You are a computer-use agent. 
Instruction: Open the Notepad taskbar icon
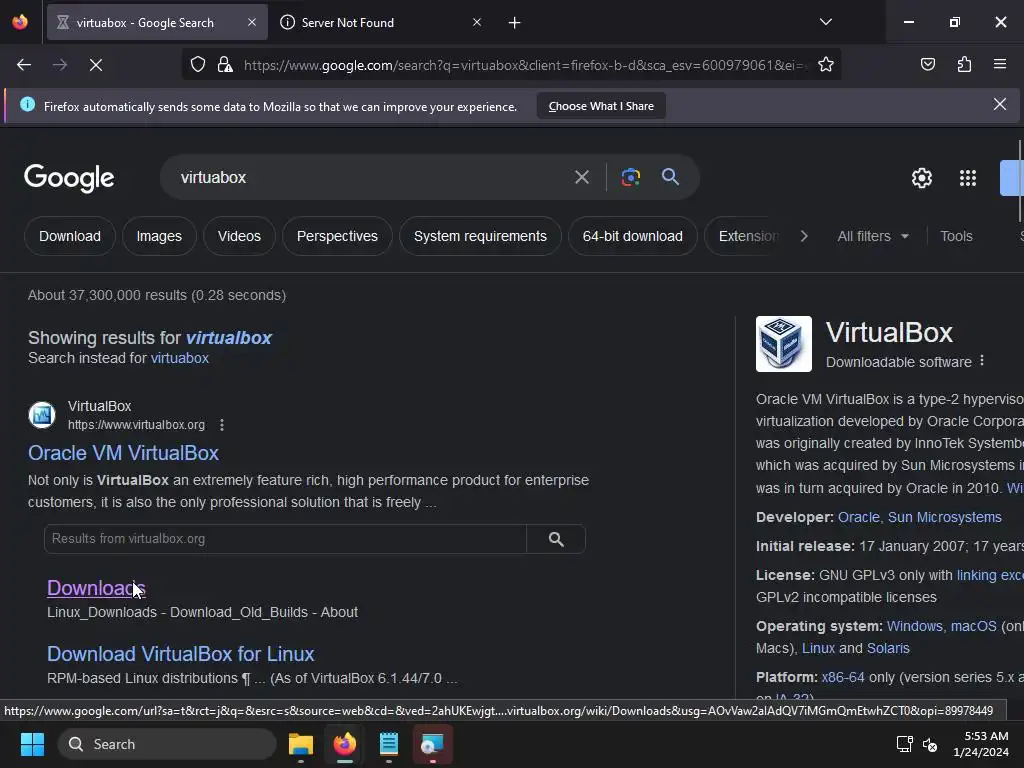(389, 744)
